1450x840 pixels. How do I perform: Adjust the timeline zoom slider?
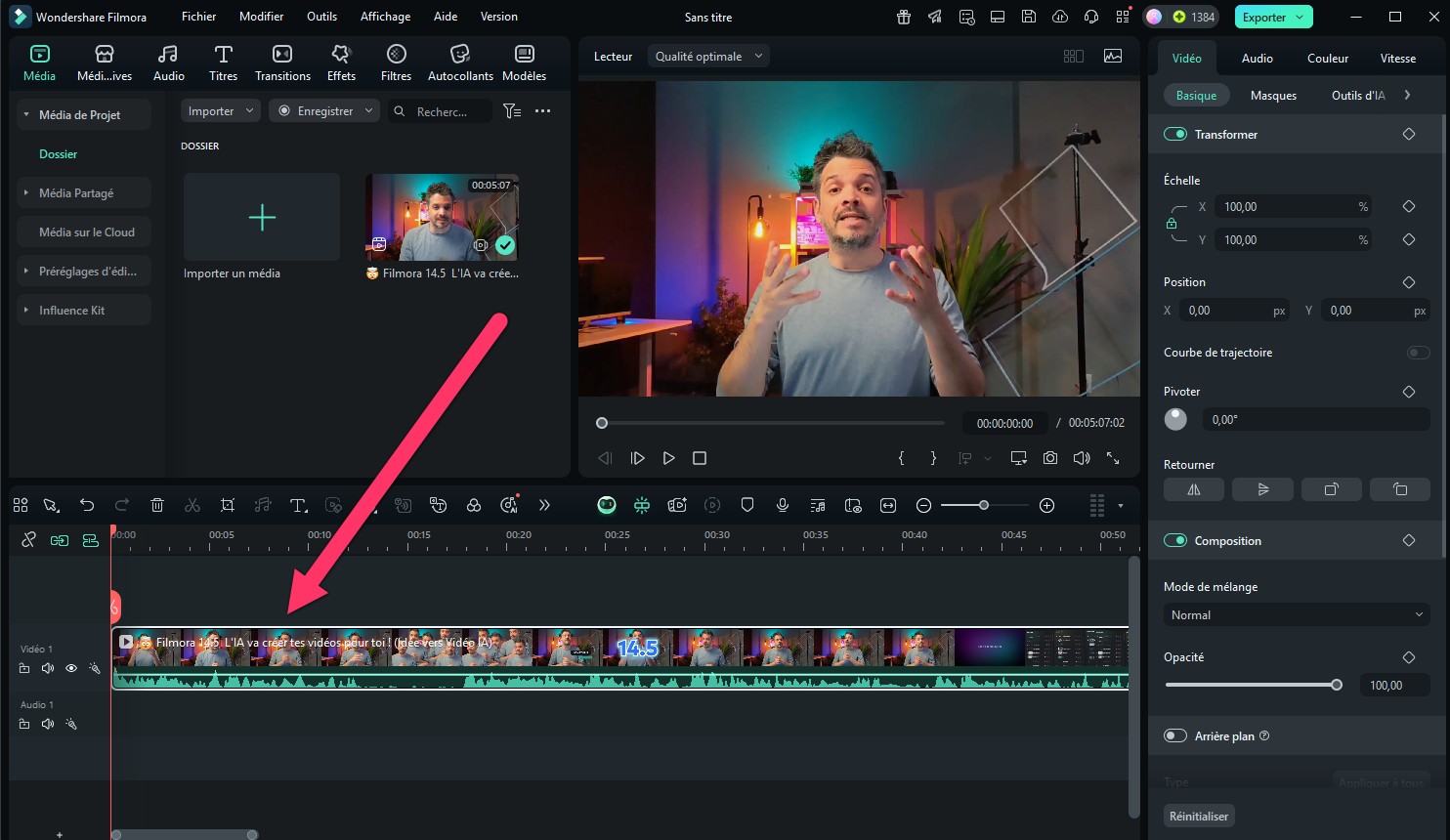pyautogui.click(x=984, y=505)
